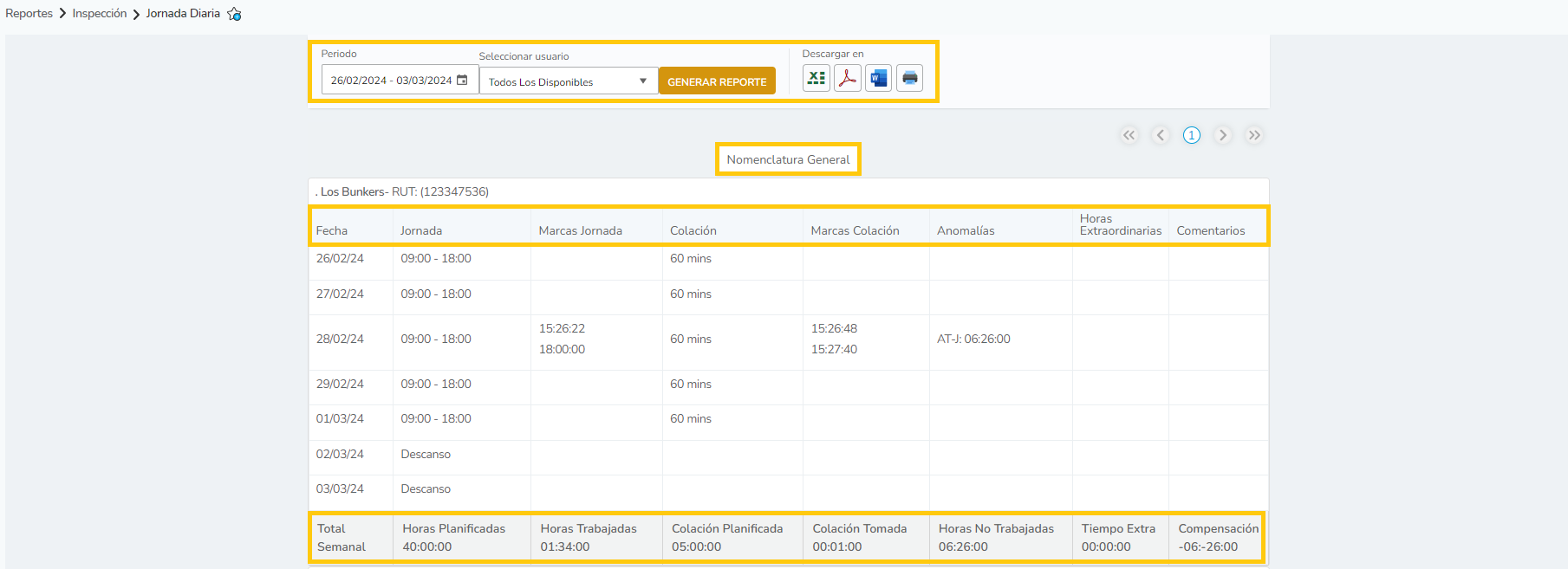Navigate to Reportes breadcrumb
Image resolution: width=1568 pixels, height=569 pixels.
(29, 14)
